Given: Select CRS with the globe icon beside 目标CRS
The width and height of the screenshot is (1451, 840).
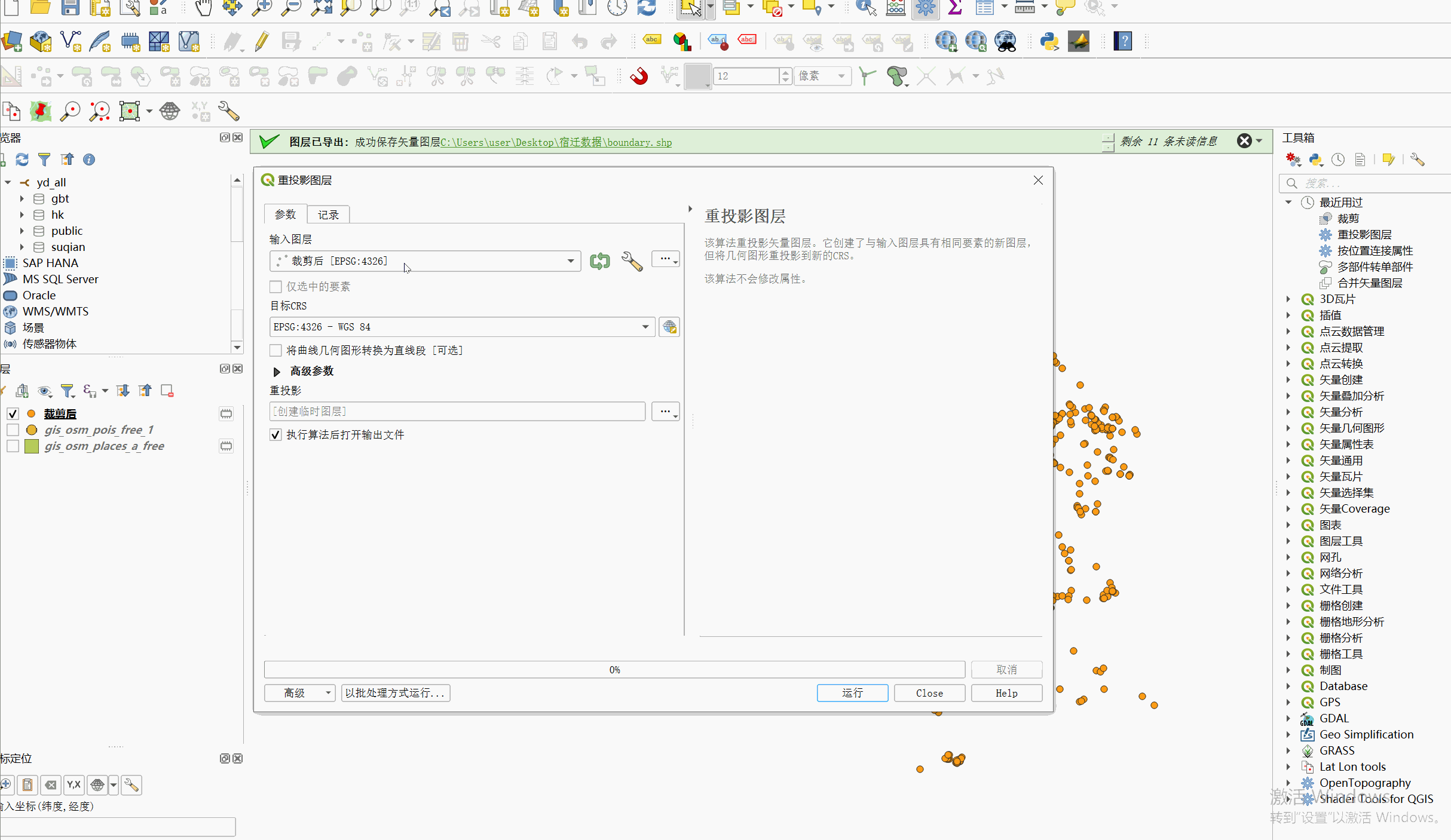Looking at the screenshot, I should click(x=669, y=327).
